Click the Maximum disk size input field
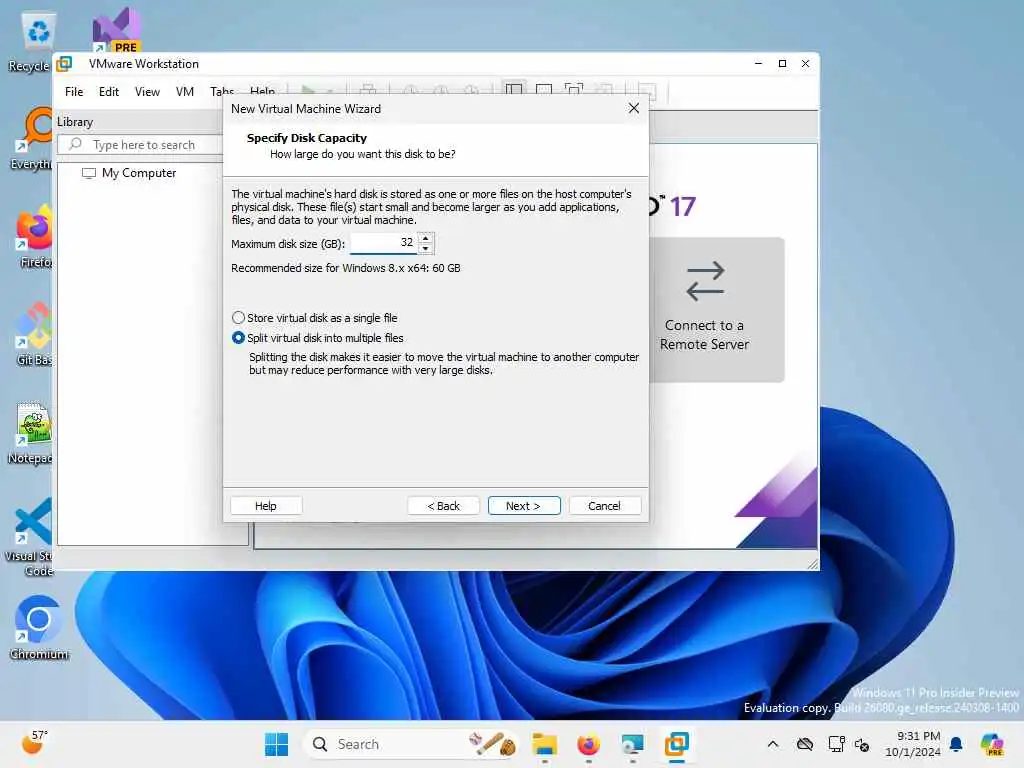The width and height of the screenshot is (1024, 768). 384,243
